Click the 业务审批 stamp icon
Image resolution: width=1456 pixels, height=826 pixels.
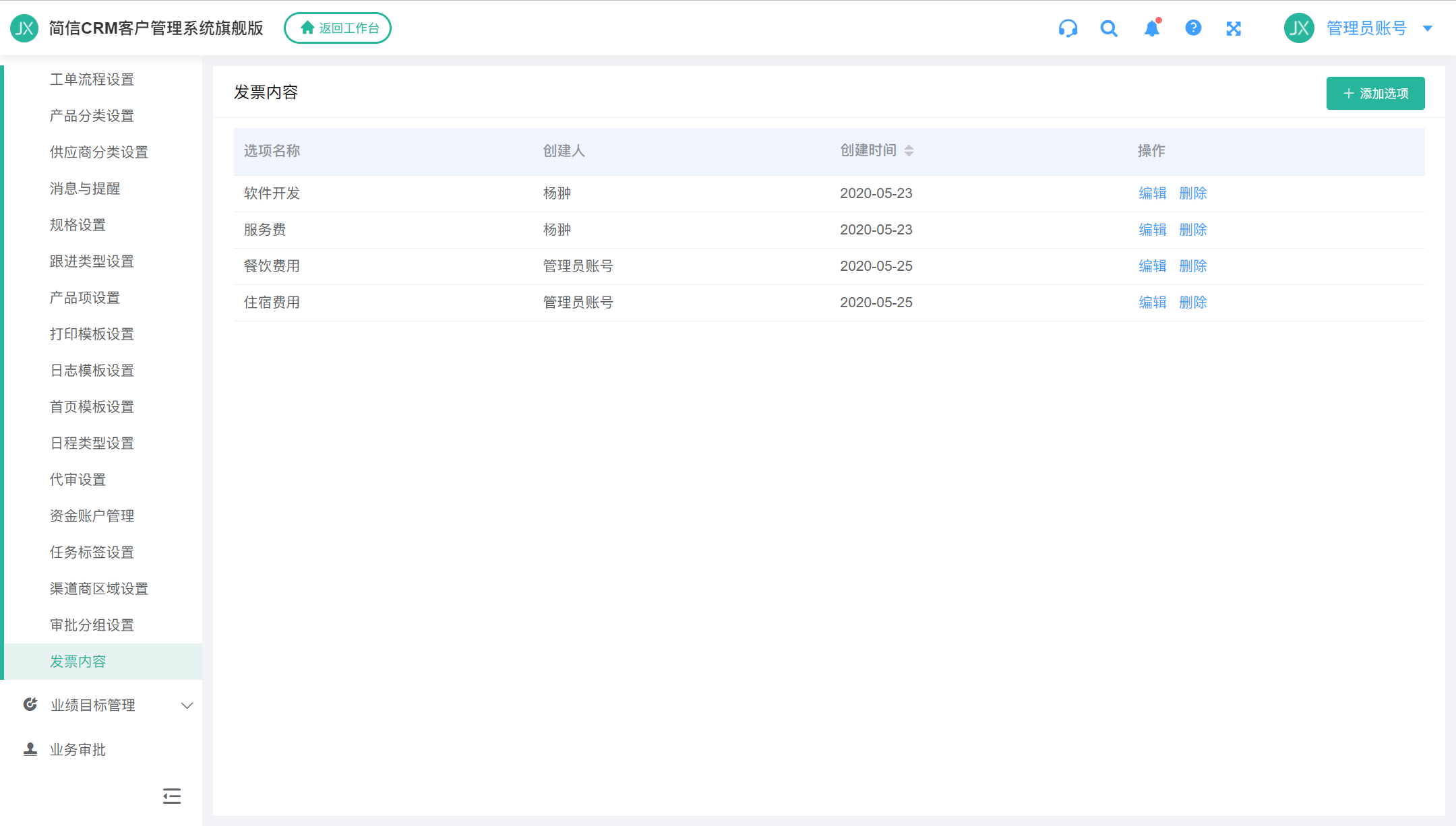30,749
